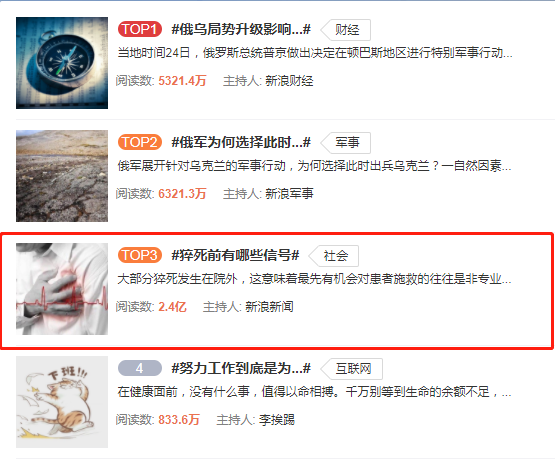Open the compass thumbnail image
Viewport: 555px width, 459px height.
click(62, 63)
